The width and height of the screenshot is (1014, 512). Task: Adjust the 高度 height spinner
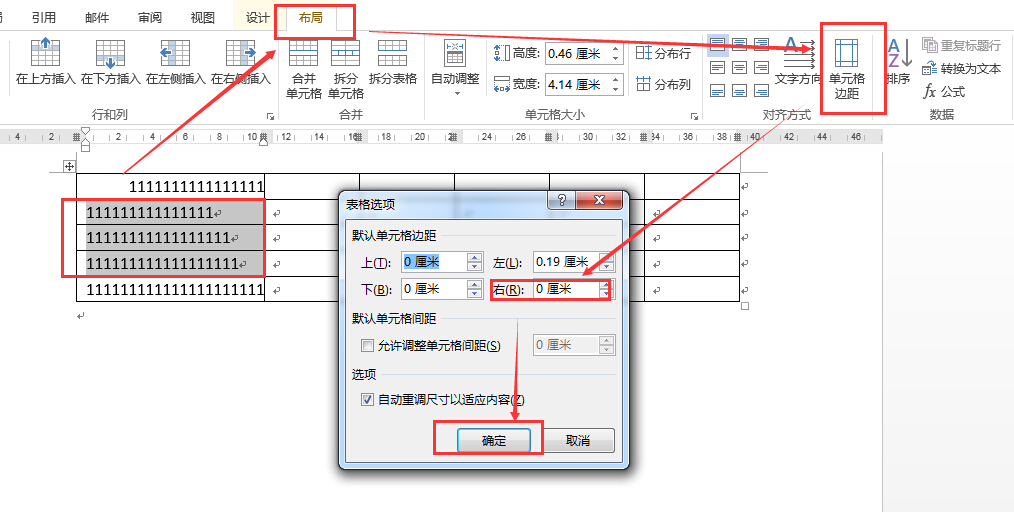[616, 54]
